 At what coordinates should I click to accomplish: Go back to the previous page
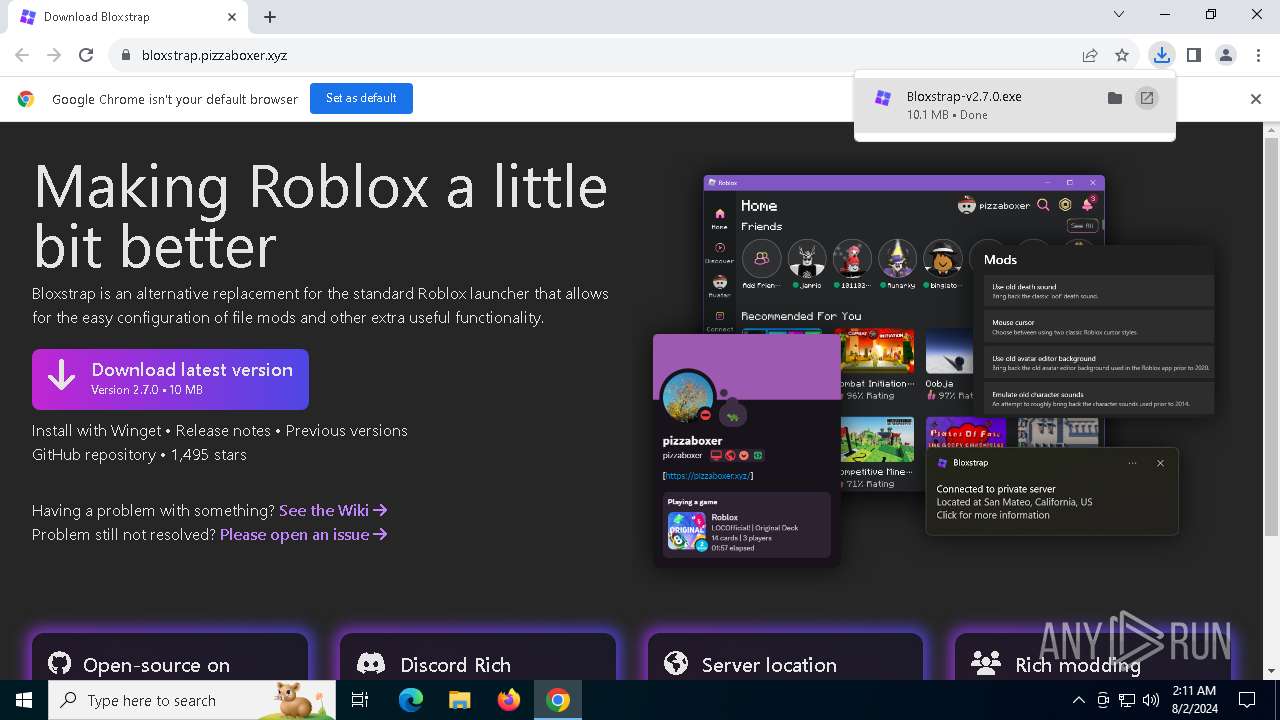click(x=22, y=55)
